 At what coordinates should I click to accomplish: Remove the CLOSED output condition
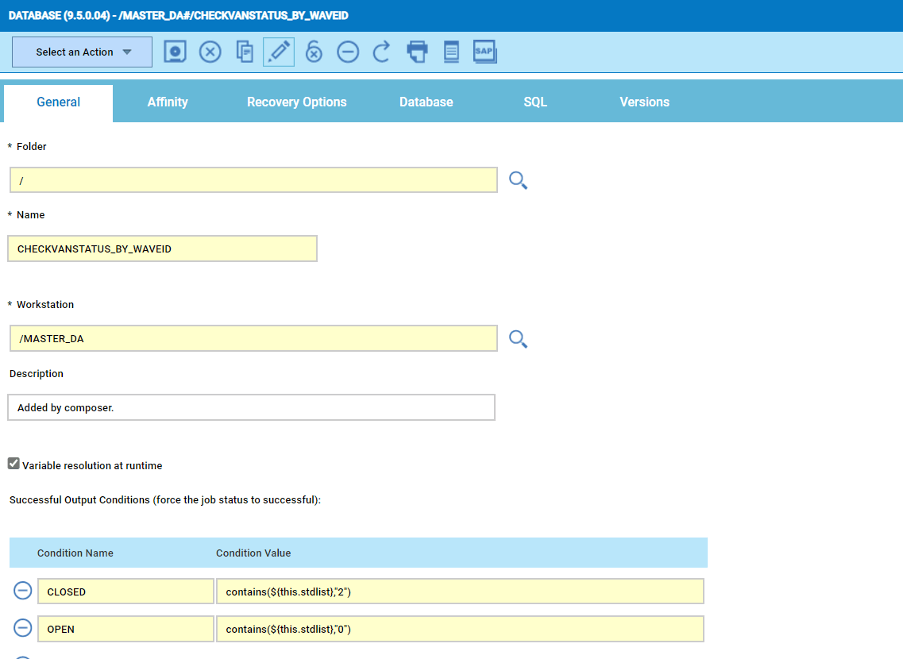click(23, 591)
